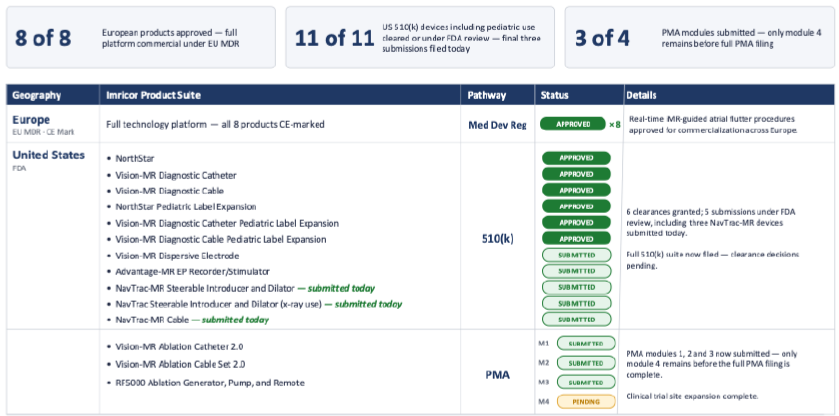
Task: Select the Imricor Product Suite column header
Action: coord(280,95)
